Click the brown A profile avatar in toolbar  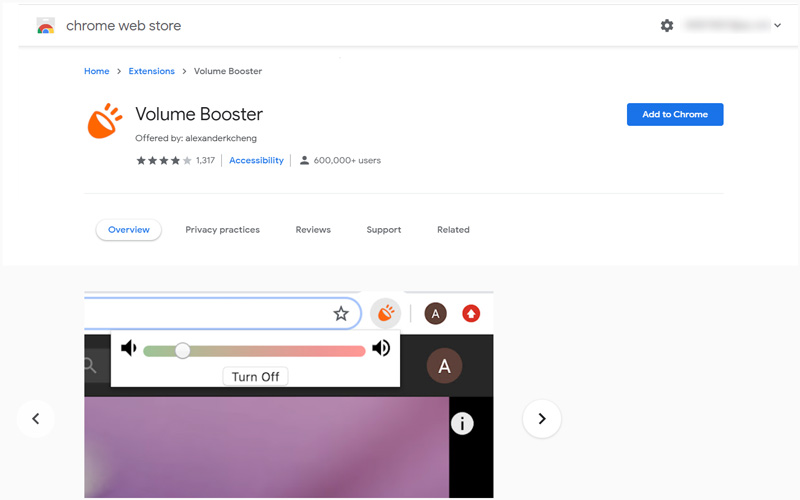point(435,313)
